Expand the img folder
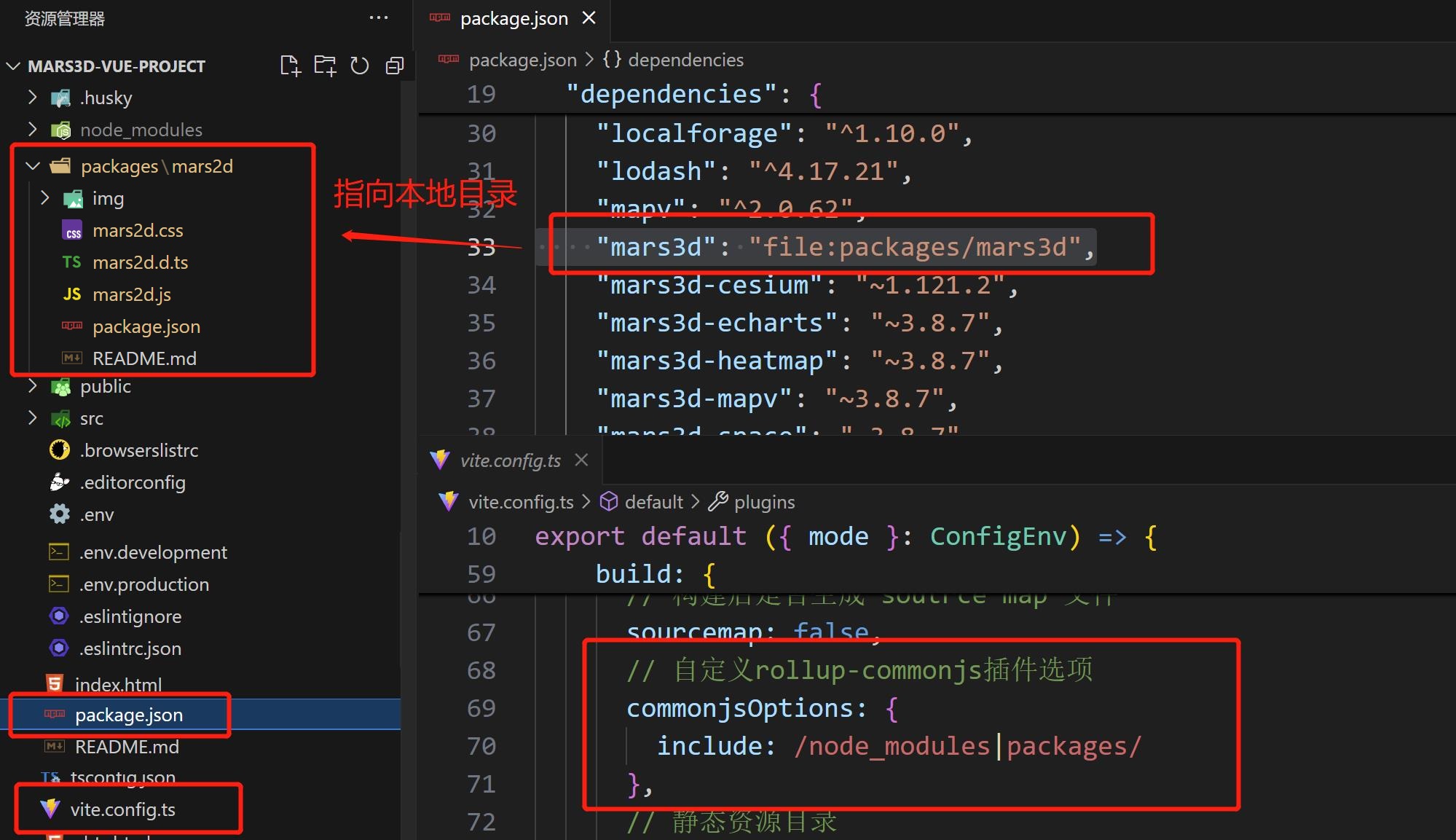1456x840 pixels. coord(45,198)
